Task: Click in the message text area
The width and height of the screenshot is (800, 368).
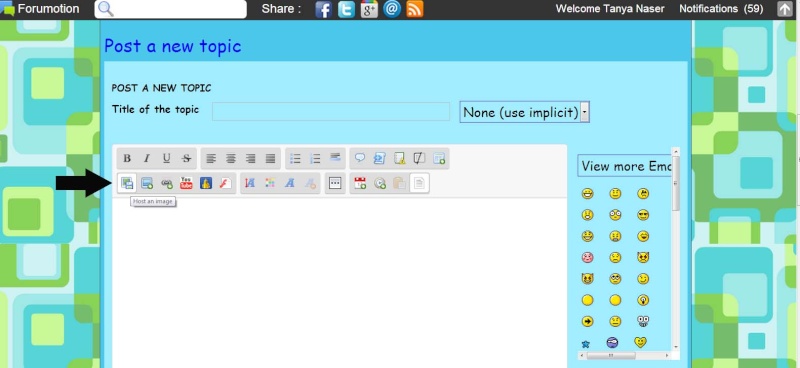Action: click(x=339, y=282)
